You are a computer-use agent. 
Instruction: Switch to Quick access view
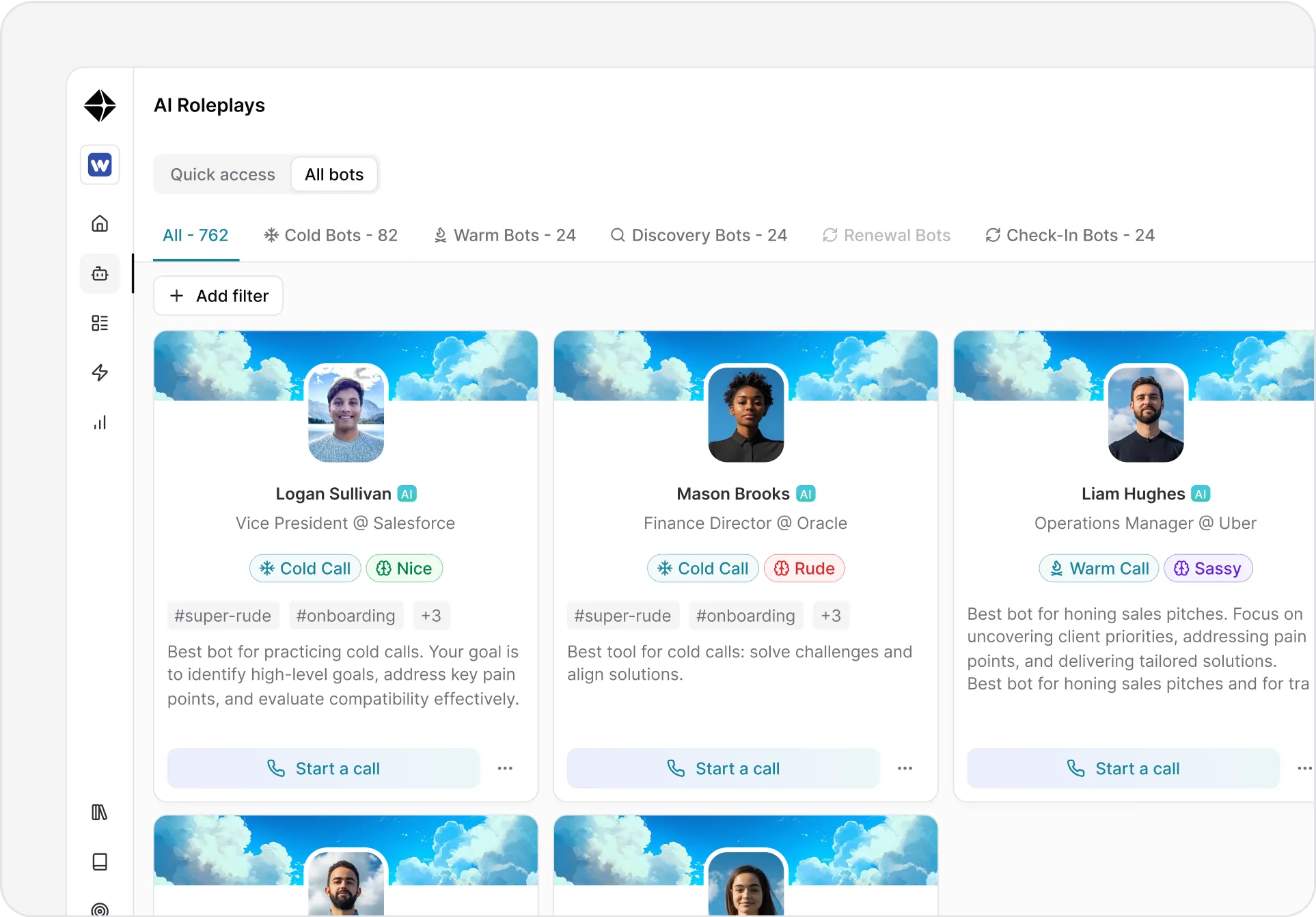pyautogui.click(x=222, y=174)
